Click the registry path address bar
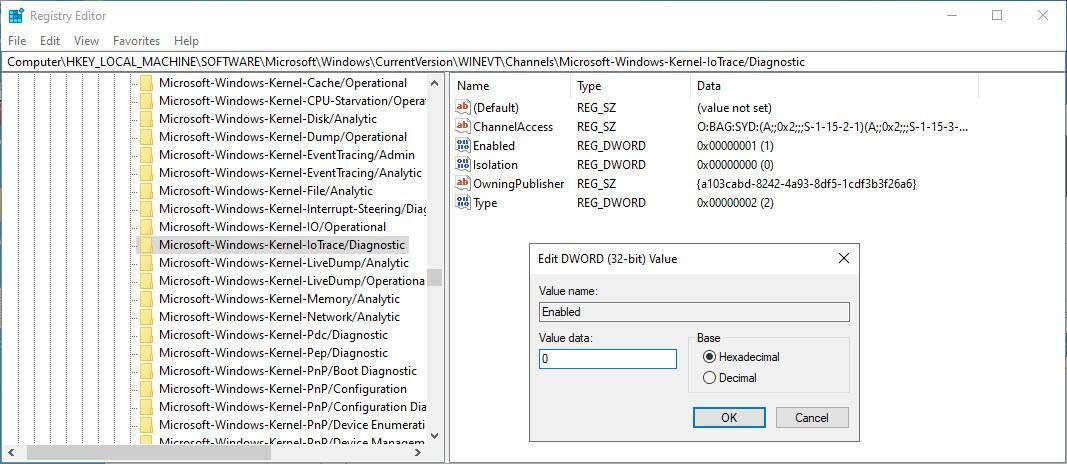This screenshot has height=464, width=1067. click(x=533, y=62)
